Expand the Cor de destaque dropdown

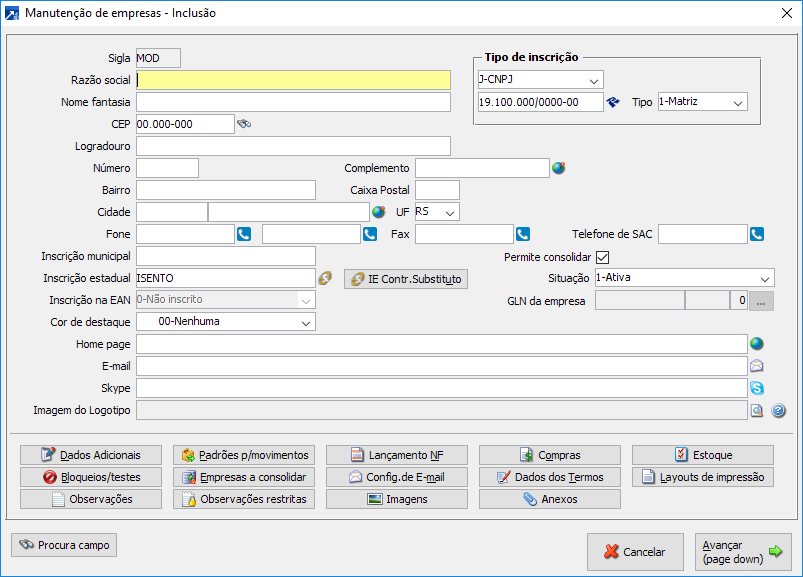[304, 322]
